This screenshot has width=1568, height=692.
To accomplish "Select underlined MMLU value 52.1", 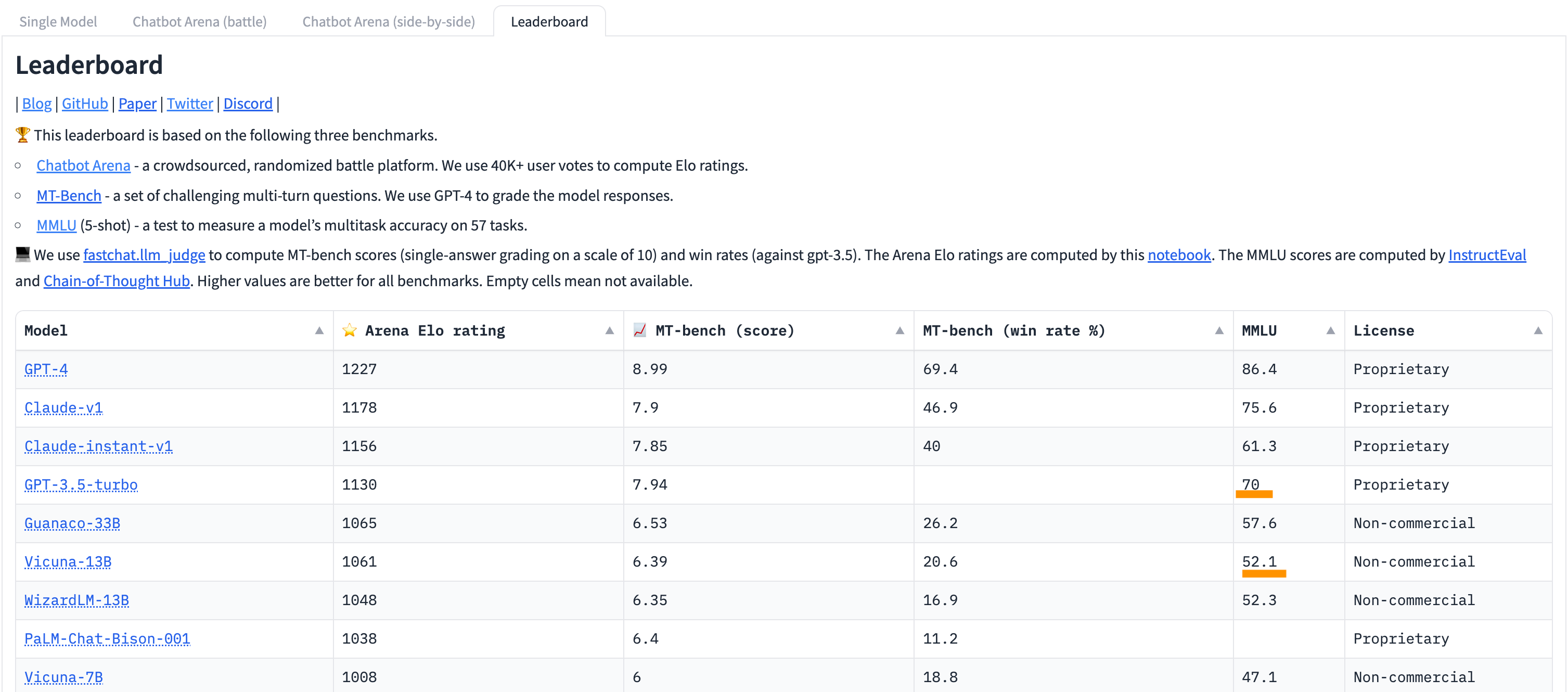I will [x=1289, y=562].
